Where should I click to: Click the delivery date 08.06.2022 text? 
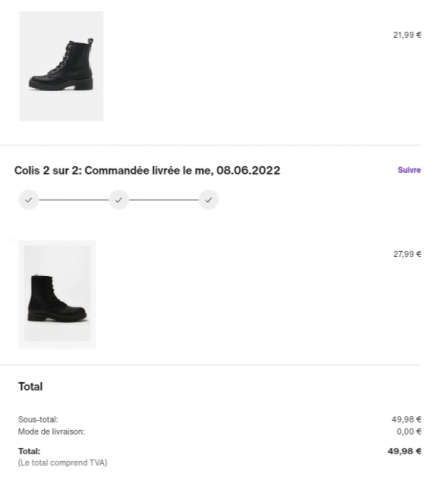(248, 170)
